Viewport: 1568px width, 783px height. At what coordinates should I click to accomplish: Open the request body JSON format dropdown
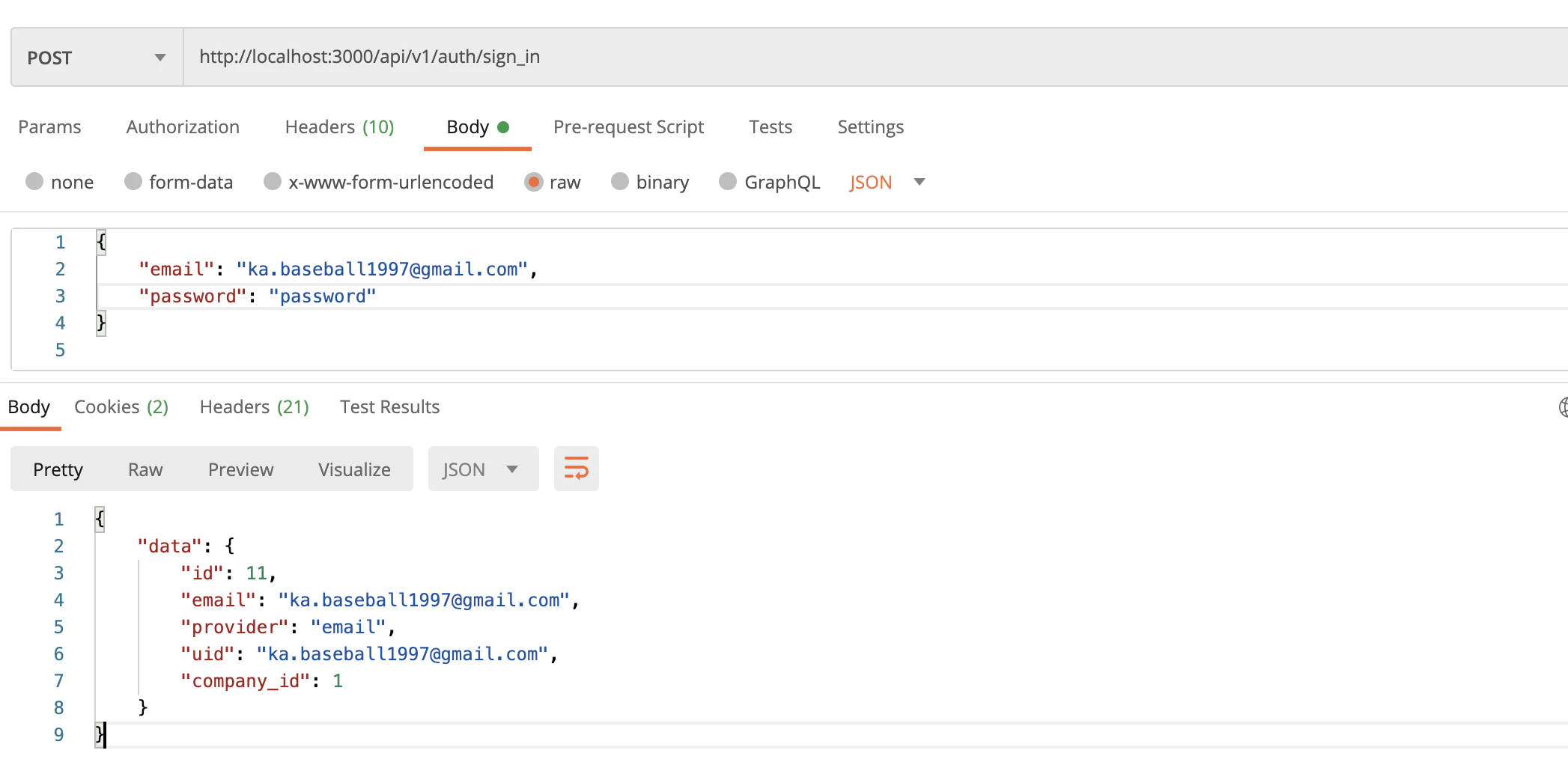pos(887,182)
